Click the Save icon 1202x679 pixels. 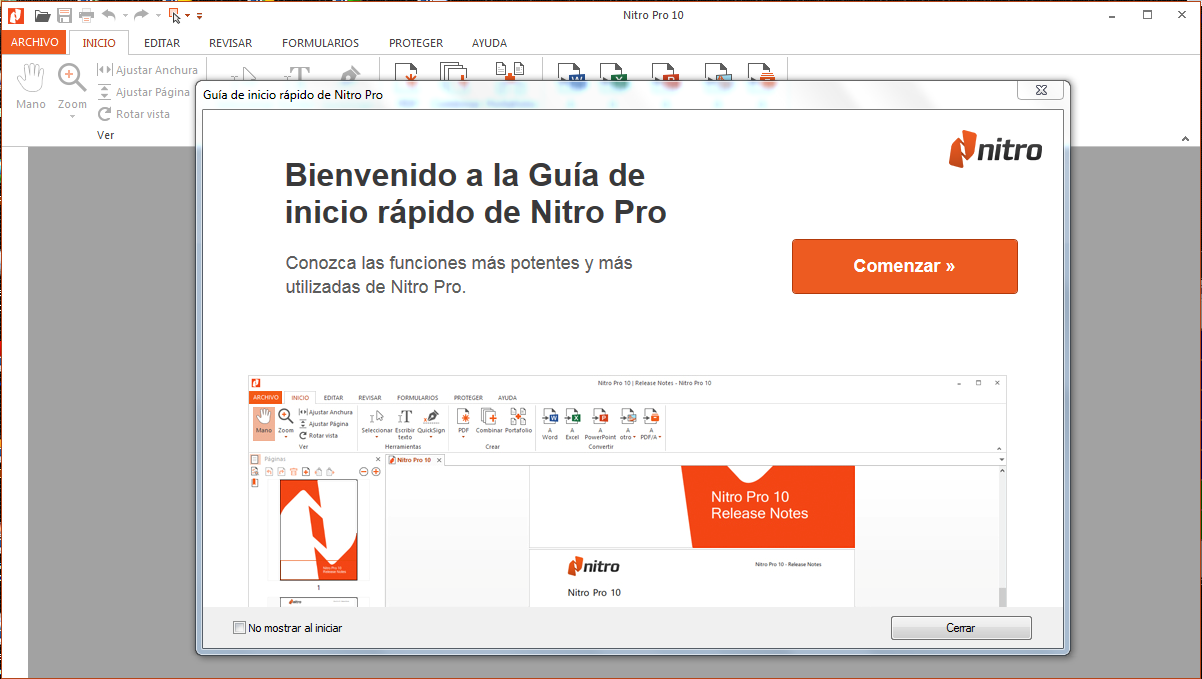(x=63, y=15)
